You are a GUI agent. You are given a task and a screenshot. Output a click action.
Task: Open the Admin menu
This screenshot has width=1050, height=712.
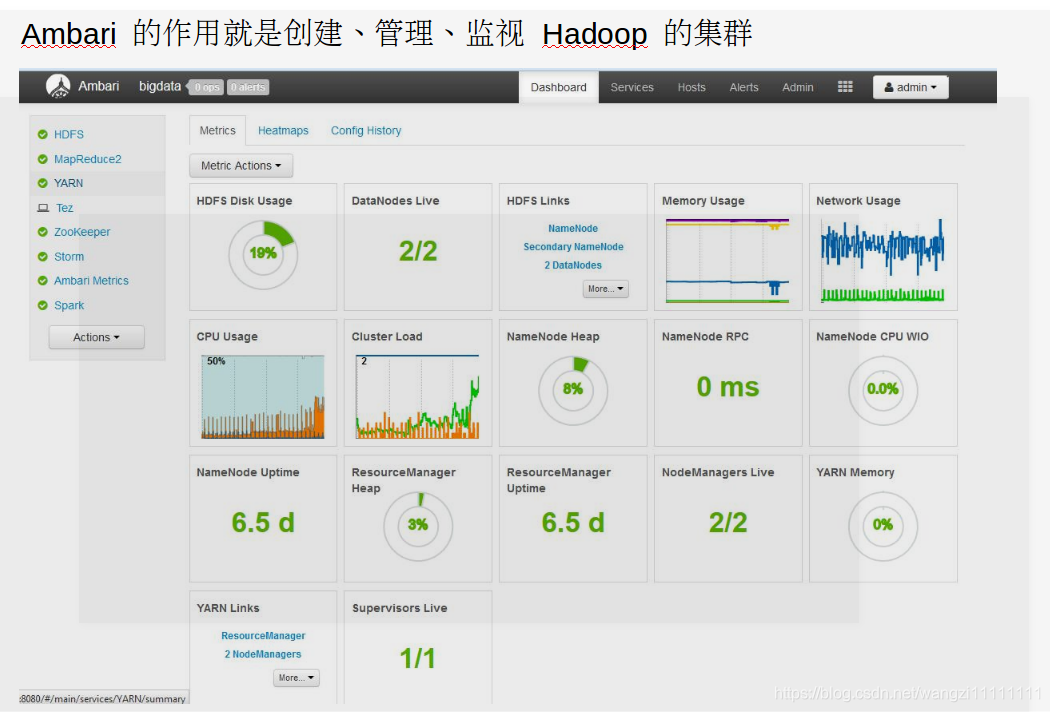(x=798, y=87)
